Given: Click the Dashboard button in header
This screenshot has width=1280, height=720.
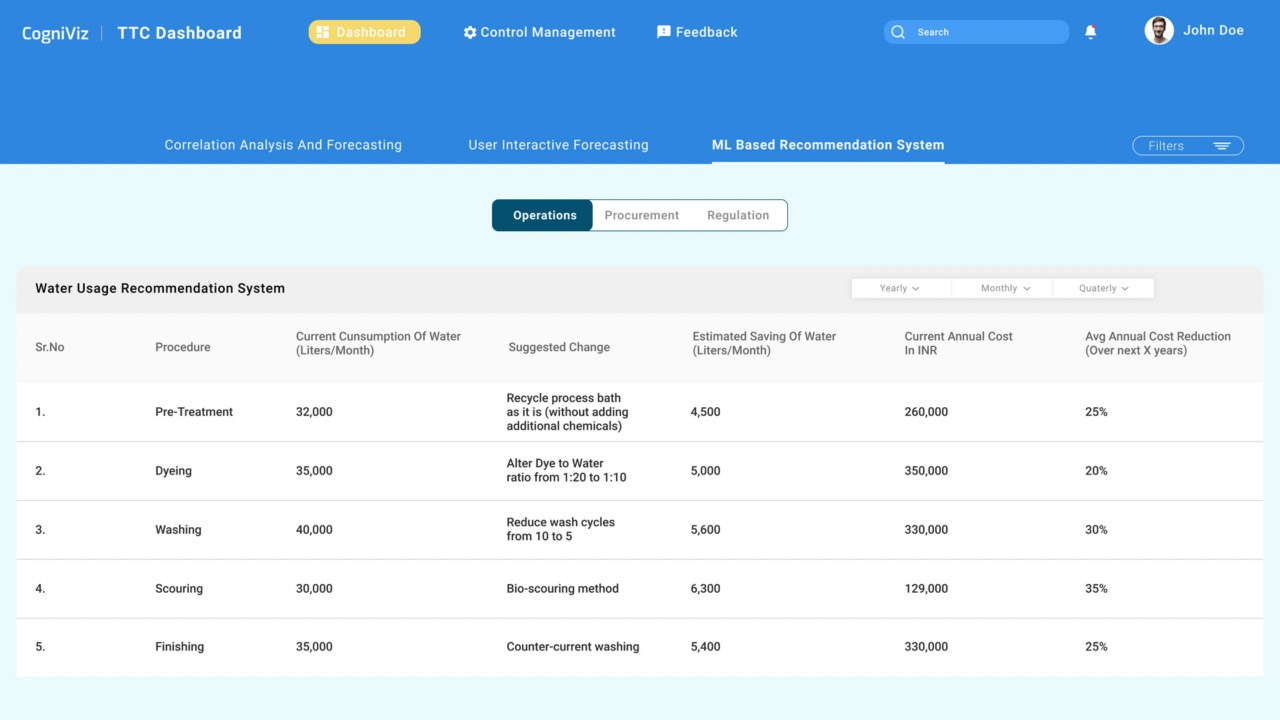Looking at the screenshot, I should pos(364,32).
